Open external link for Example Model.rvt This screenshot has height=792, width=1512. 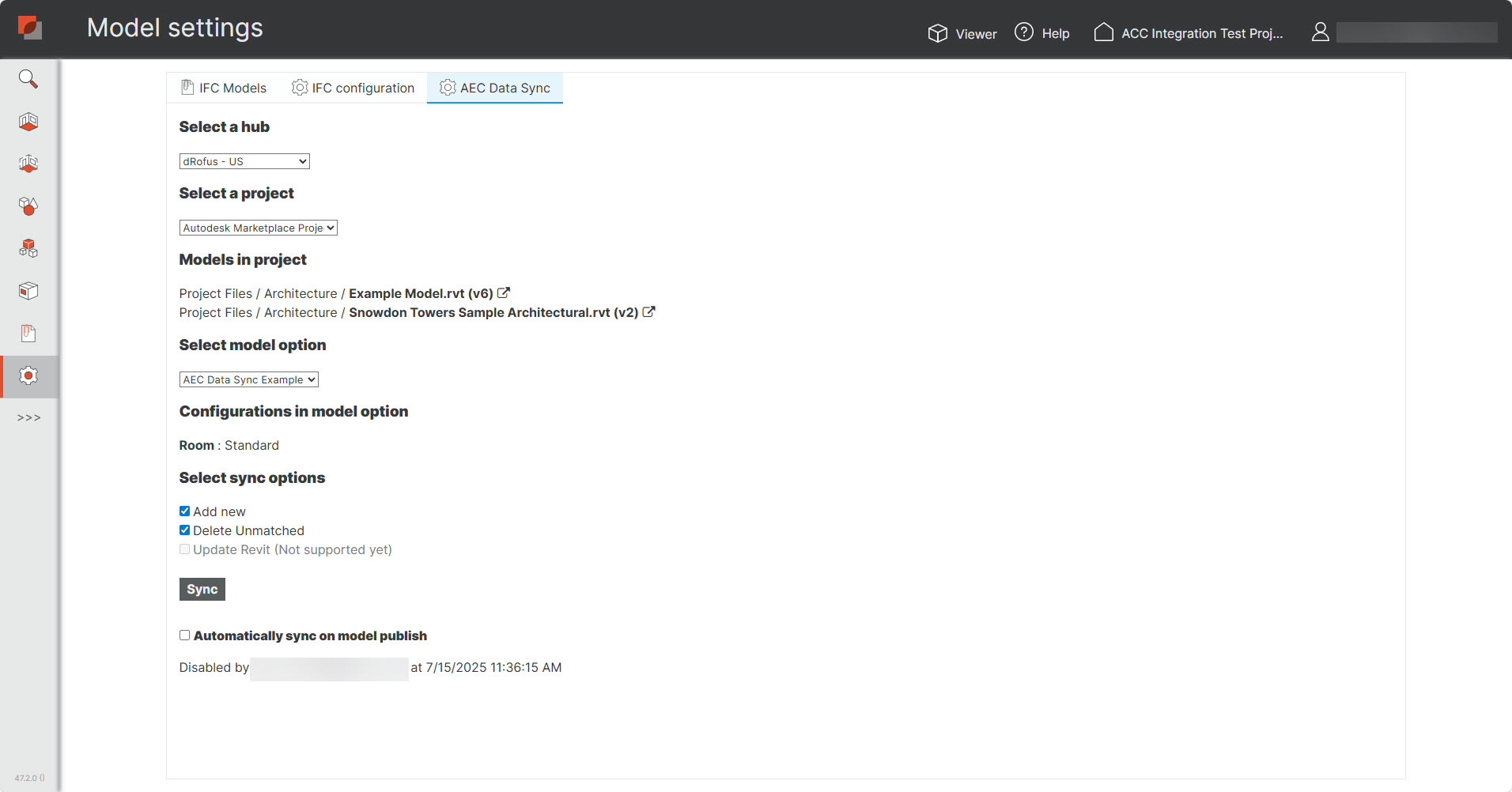(x=504, y=293)
